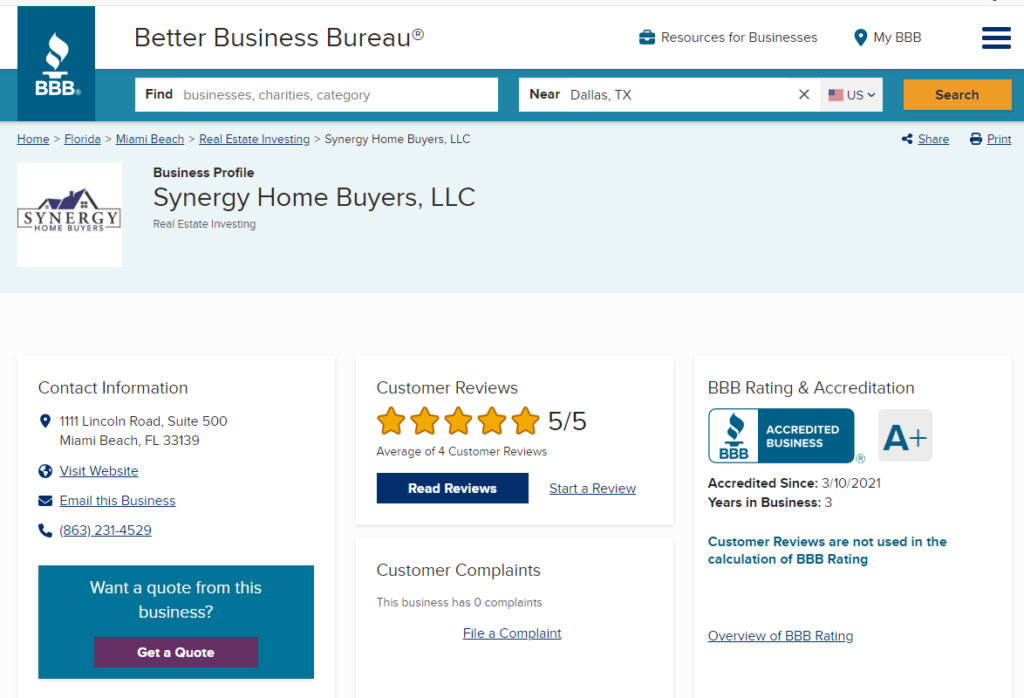Focus the Find businesses search field
1024x698 pixels.
[317, 95]
